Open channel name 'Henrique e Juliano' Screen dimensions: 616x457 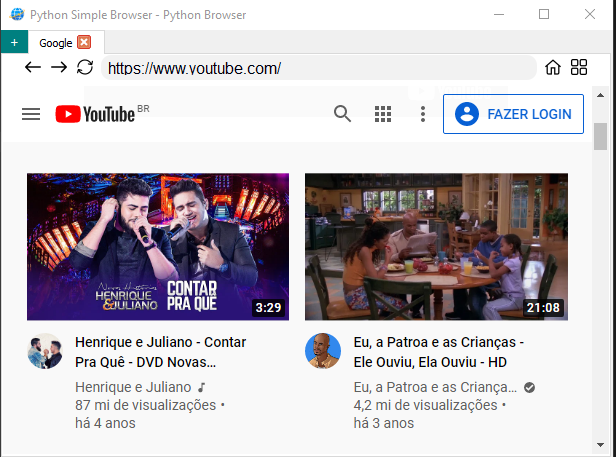tap(133, 387)
